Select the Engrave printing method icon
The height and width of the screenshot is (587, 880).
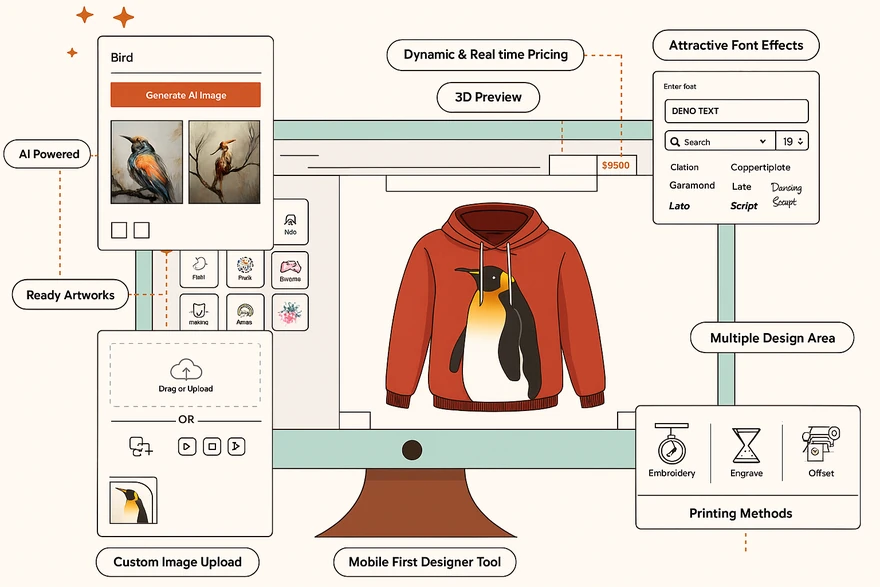(746, 444)
